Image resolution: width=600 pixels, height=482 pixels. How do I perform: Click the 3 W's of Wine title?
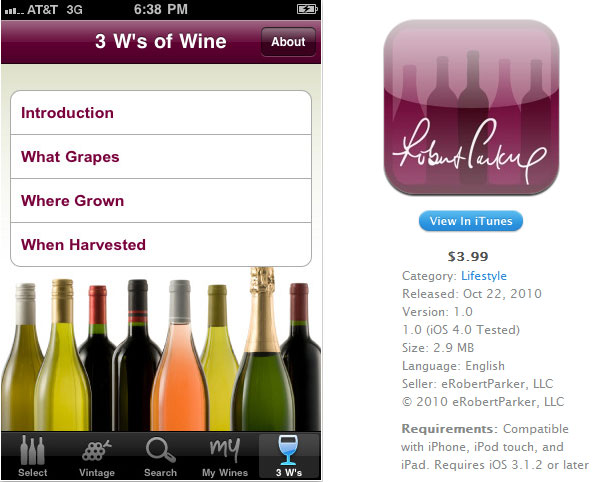[161, 41]
